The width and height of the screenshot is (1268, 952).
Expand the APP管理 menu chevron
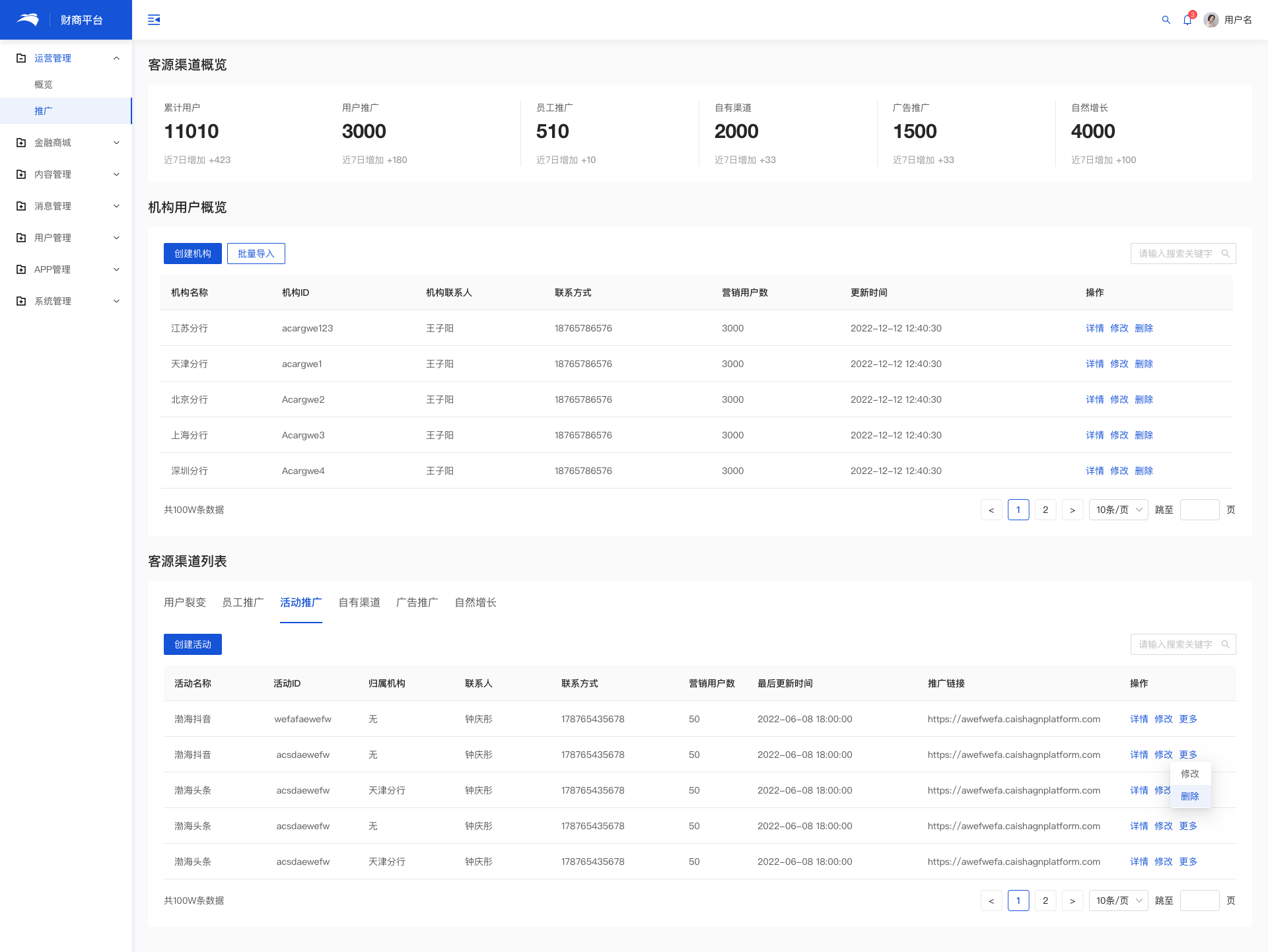(116, 269)
